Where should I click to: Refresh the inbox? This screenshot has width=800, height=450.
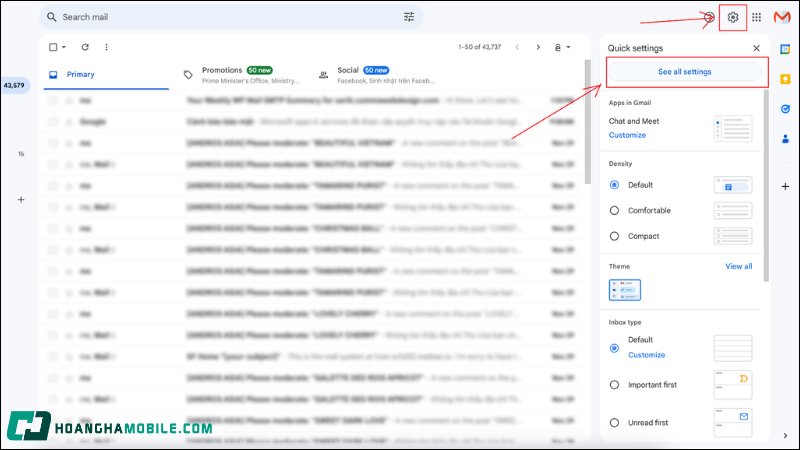(85, 47)
